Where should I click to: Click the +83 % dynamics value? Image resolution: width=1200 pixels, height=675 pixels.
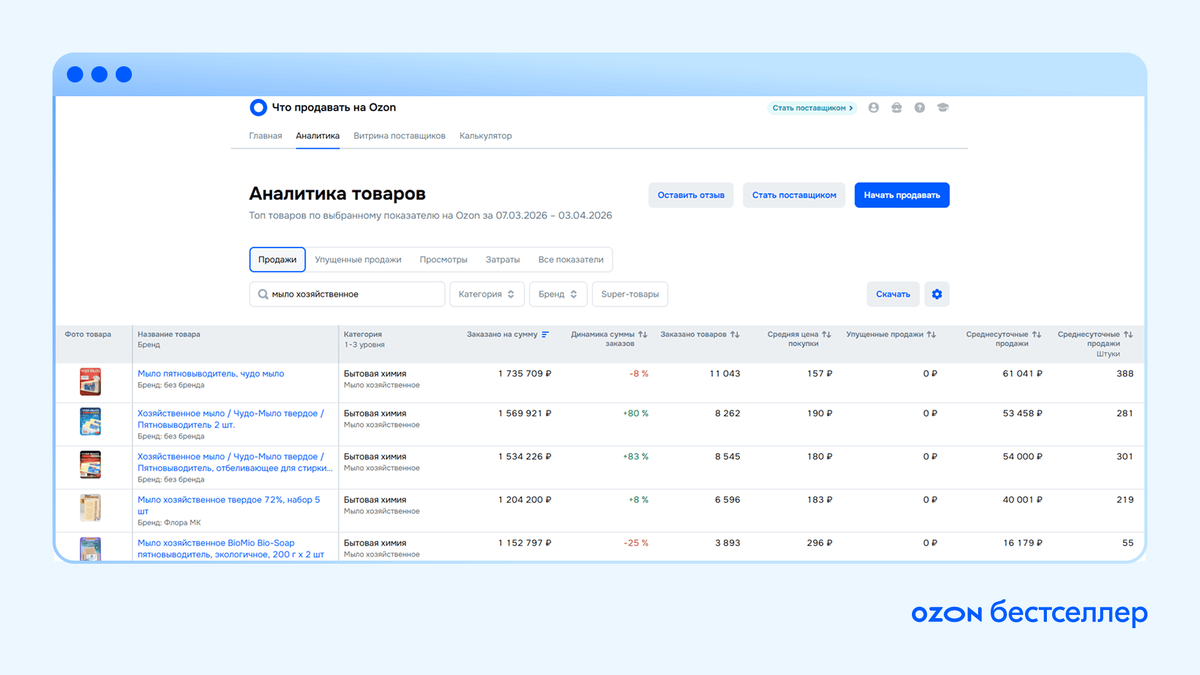point(635,456)
